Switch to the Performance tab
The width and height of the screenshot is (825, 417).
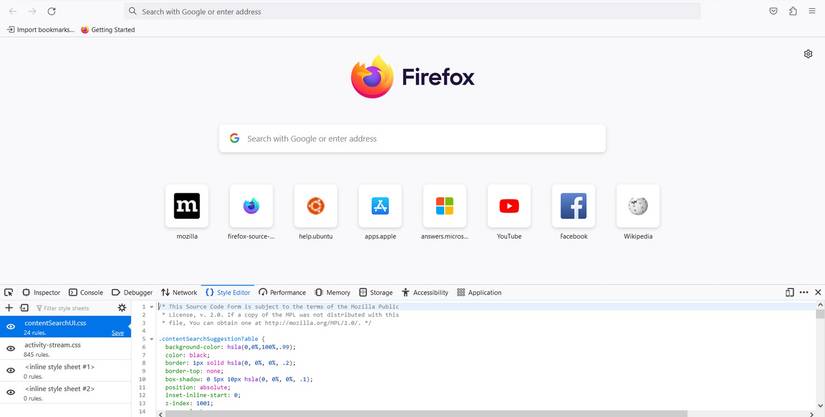282,292
